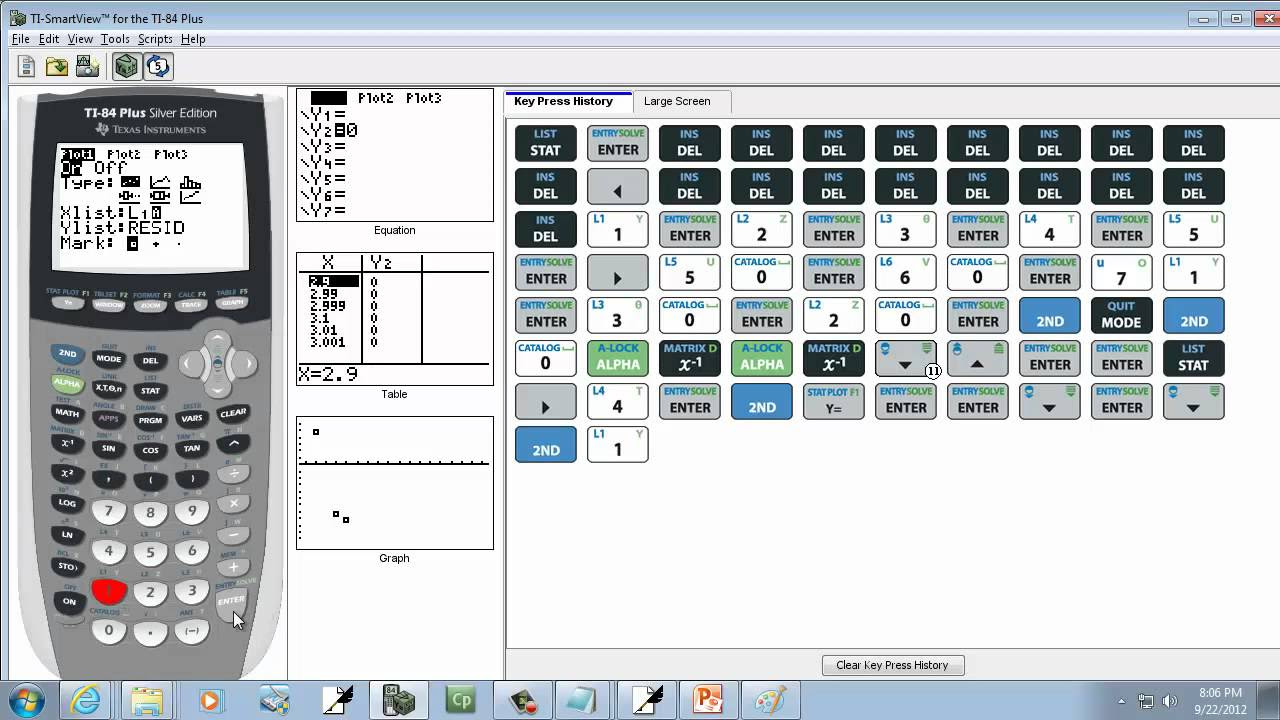Screen dimensions: 1280x720
Task: Click the left arrow key in key press history
Action: pyautogui.click(x=617, y=186)
